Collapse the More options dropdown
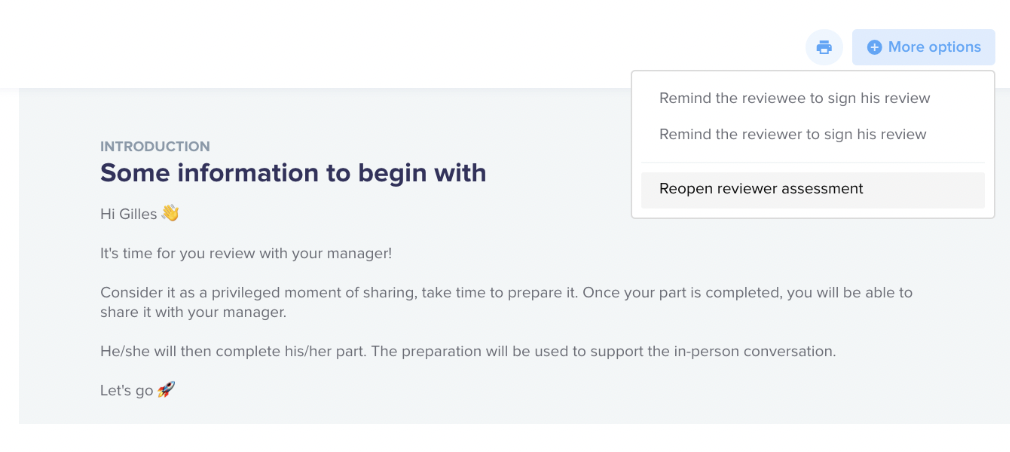Image resolution: width=1010 pixels, height=452 pixels. (923, 47)
